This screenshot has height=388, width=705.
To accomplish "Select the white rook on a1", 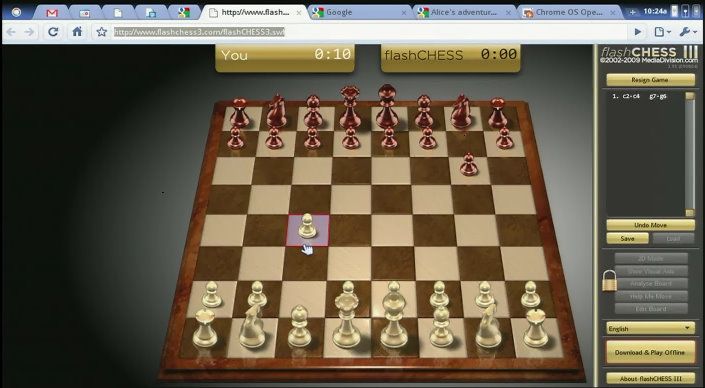I will tap(205, 328).
